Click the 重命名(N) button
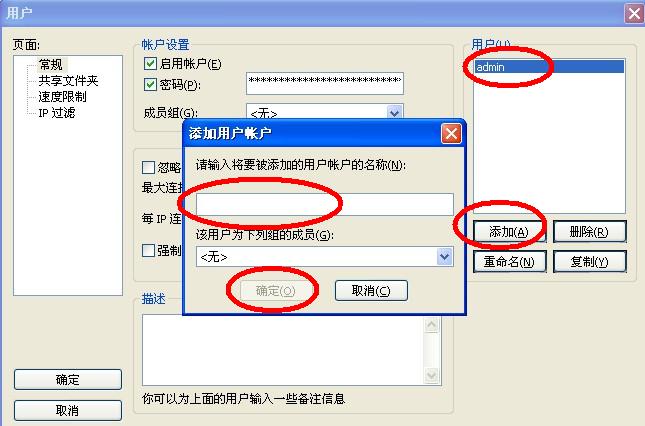Screen dimensions: 645x426 point(509,262)
